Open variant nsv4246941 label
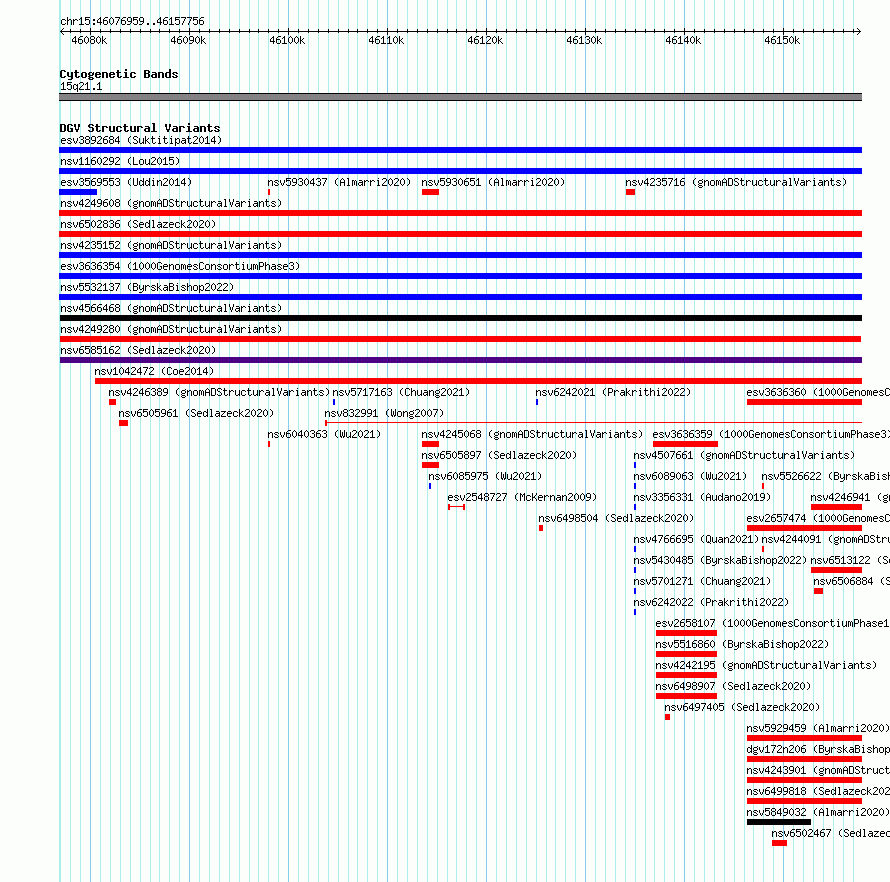The width and height of the screenshot is (890, 882). pos(850,497)
